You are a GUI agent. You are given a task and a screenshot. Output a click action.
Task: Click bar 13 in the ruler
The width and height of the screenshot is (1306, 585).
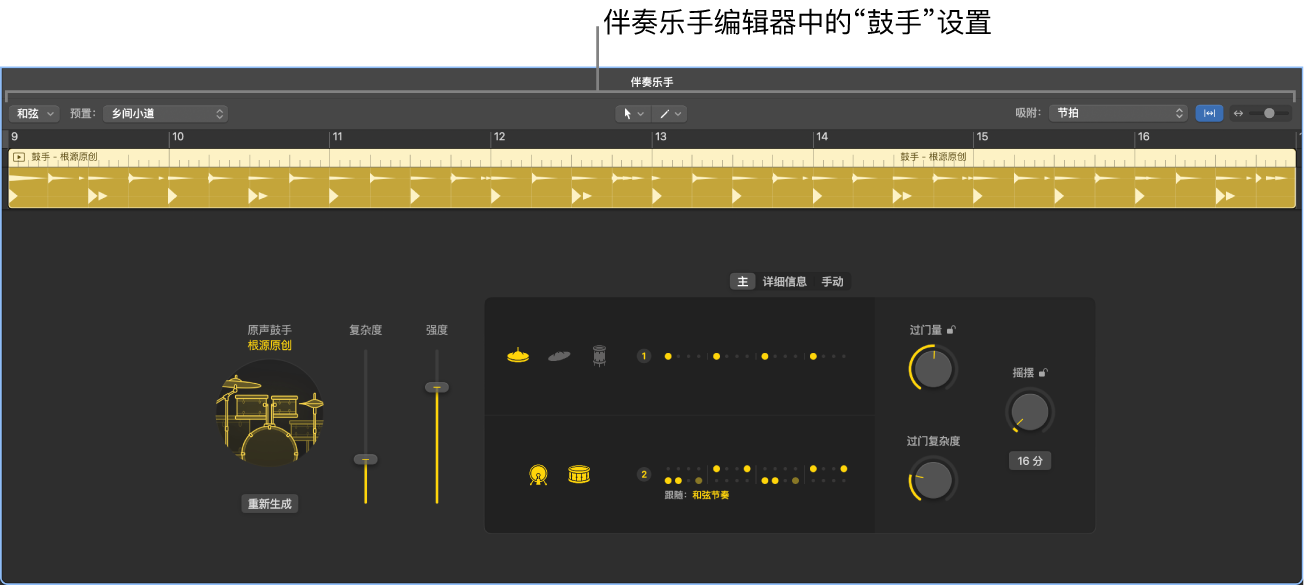coord(660,137)
